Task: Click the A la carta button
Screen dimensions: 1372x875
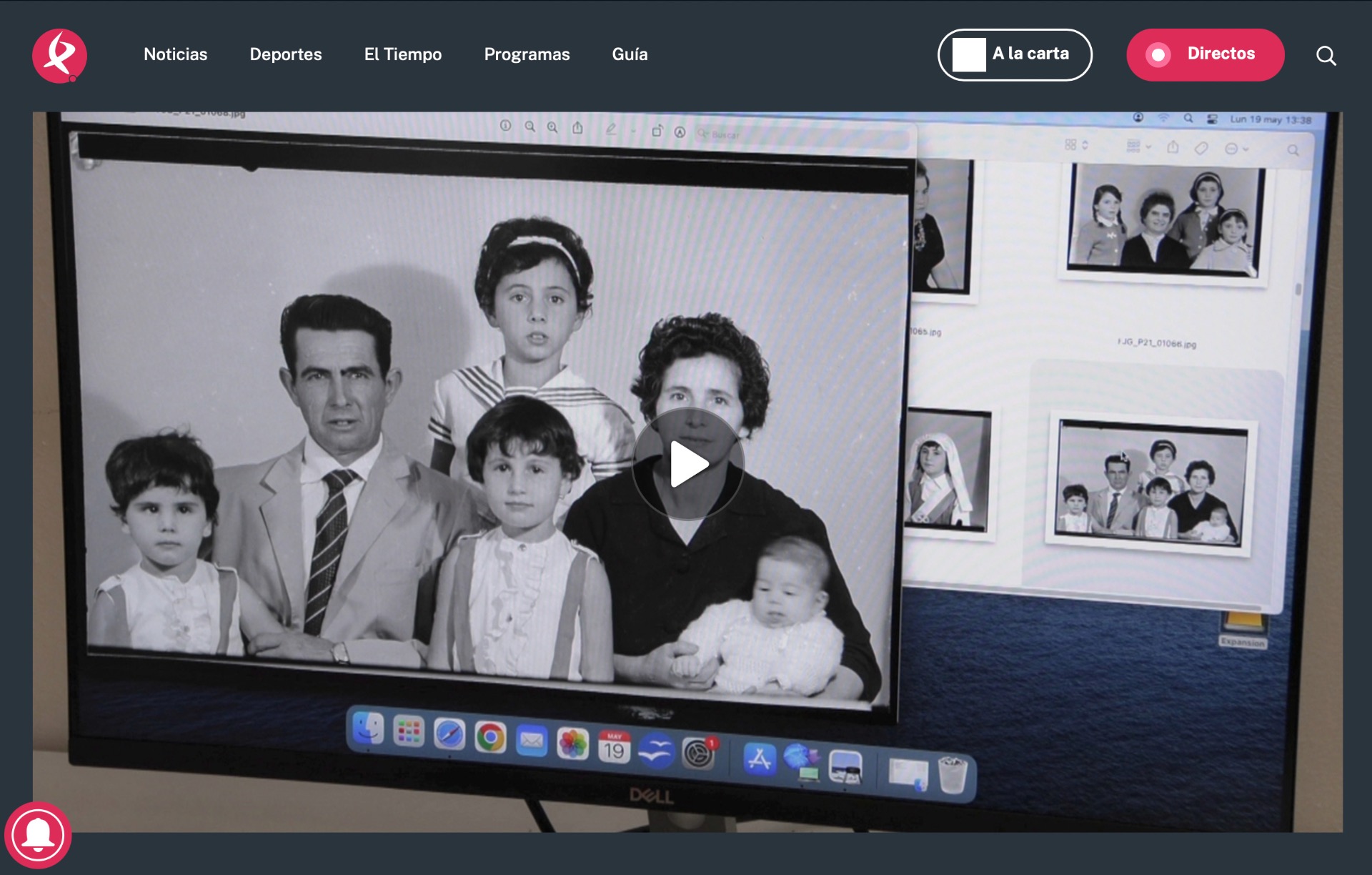Action: click(1015, 54)
